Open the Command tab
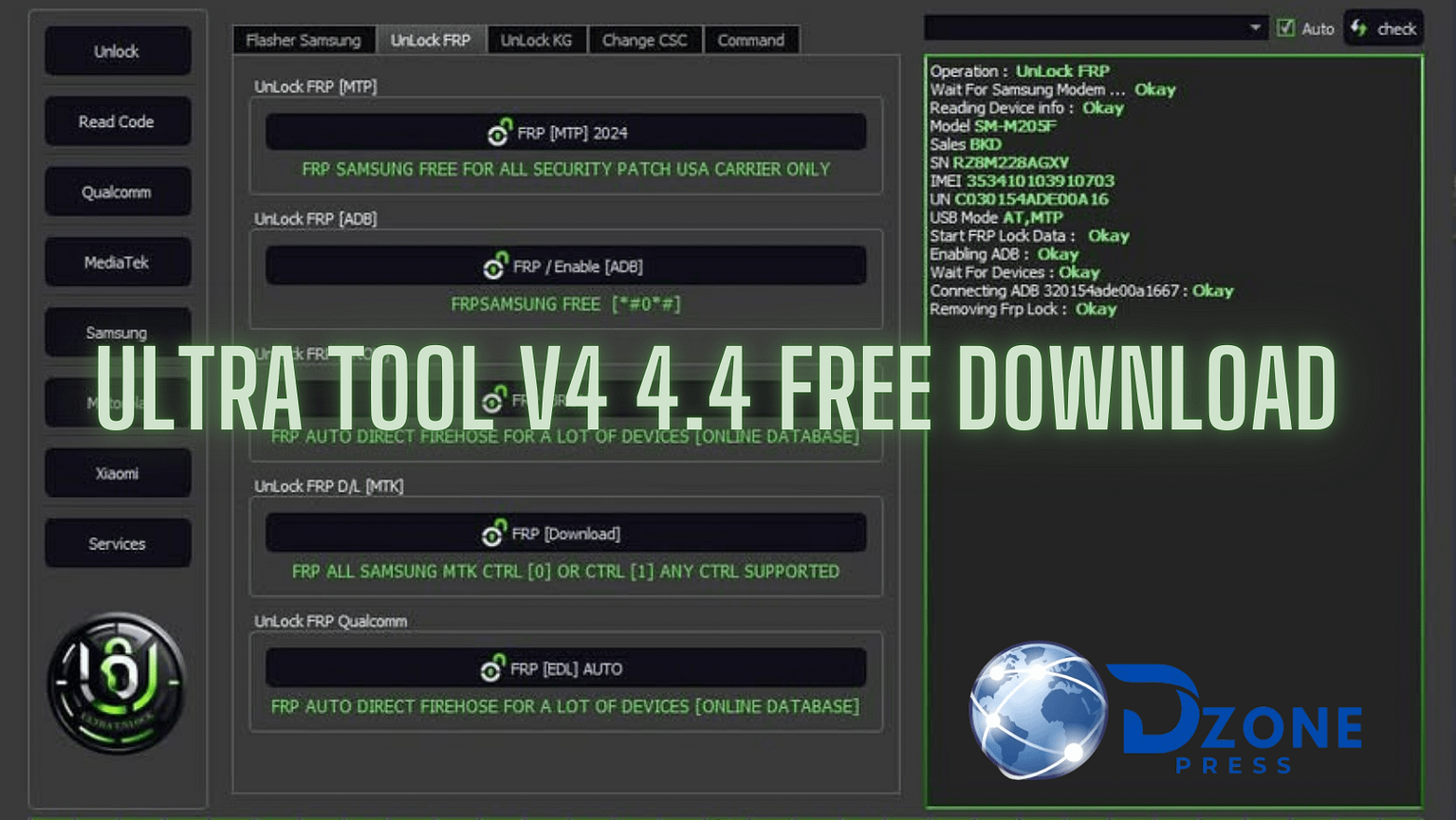1456x820 pixels. click(750, 40)
